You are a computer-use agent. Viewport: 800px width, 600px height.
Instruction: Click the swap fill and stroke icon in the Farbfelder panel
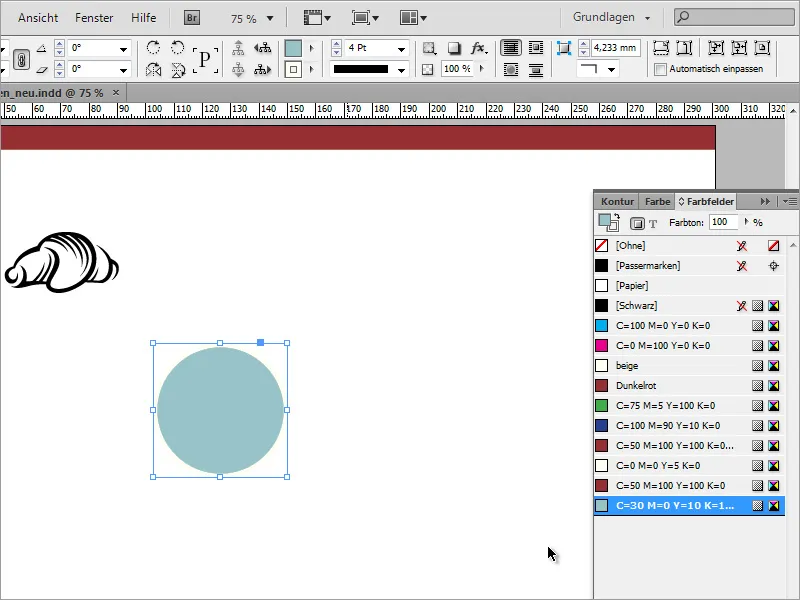616,216
